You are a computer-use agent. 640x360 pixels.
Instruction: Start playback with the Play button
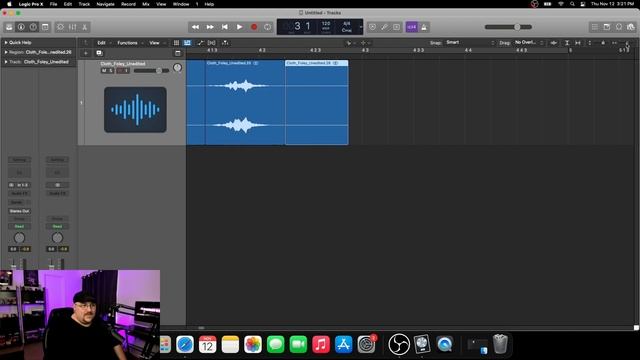click(x=239, y=27)
